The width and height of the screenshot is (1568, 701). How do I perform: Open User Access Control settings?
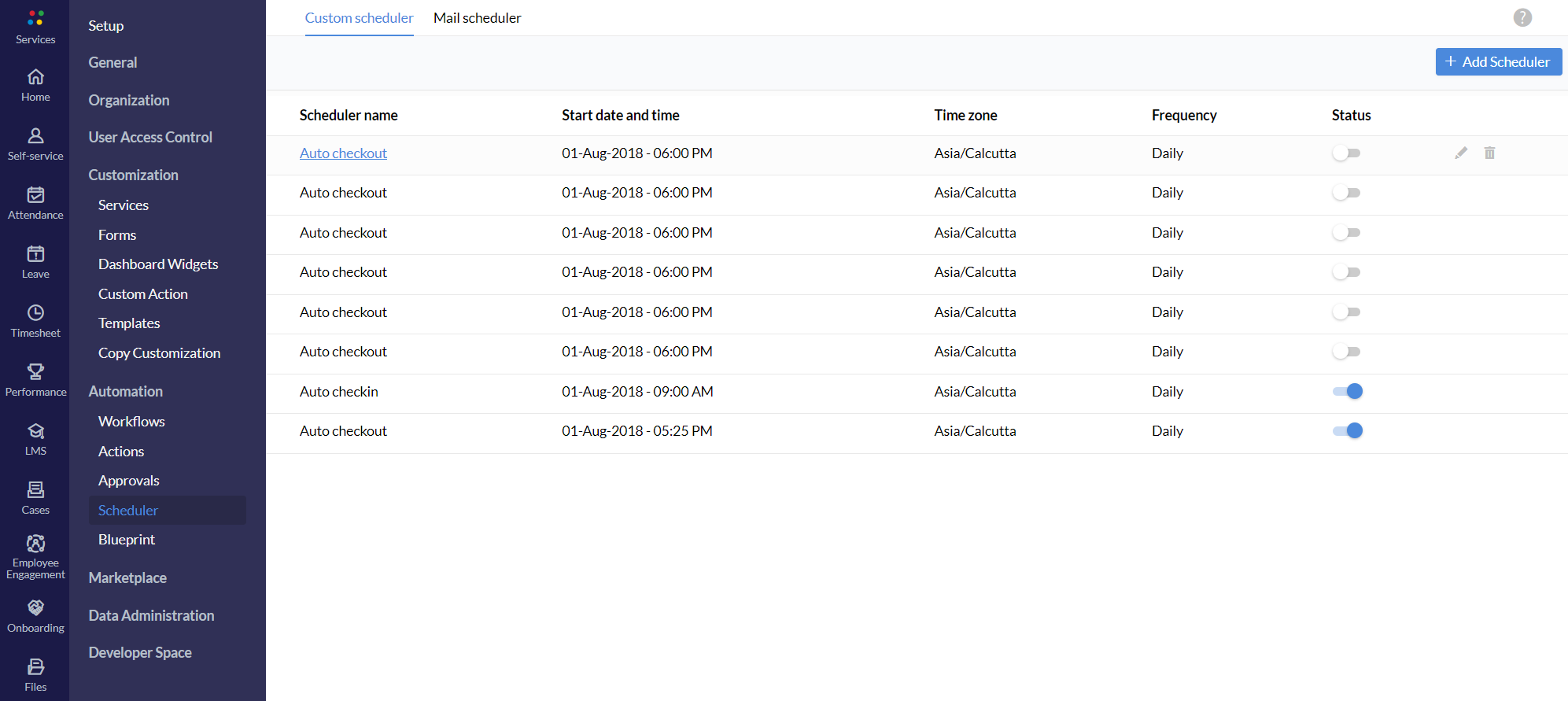pos(150,138)
